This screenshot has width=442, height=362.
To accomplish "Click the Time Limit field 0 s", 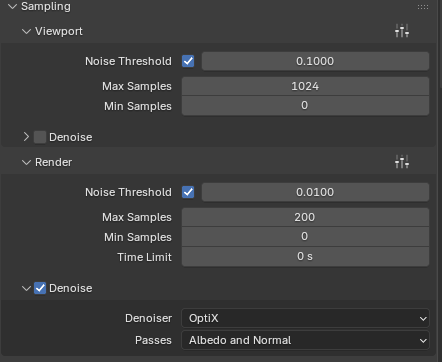I will point(305,257).
